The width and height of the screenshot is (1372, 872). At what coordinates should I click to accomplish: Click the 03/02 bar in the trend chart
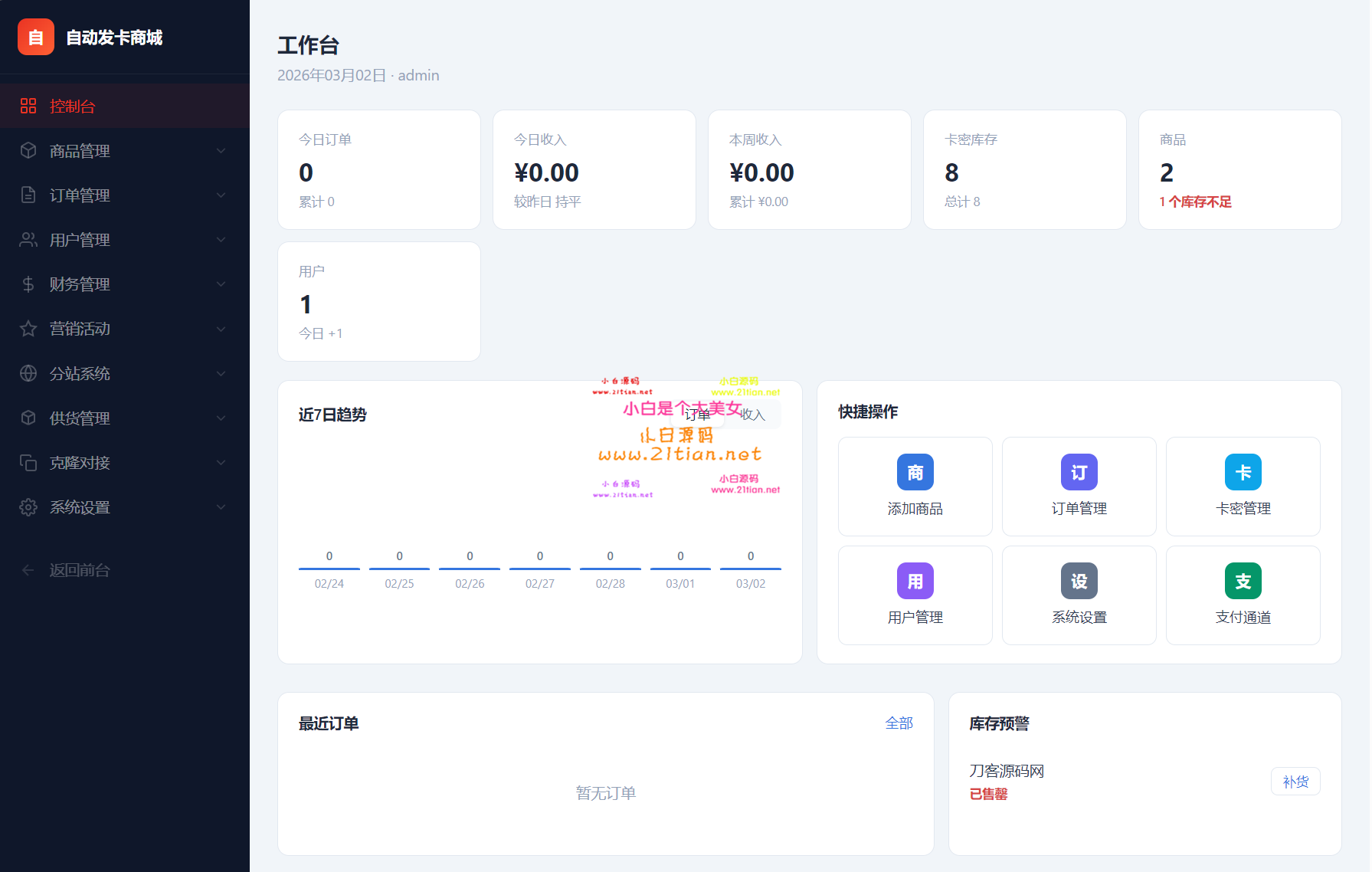(x=750, y=569)
